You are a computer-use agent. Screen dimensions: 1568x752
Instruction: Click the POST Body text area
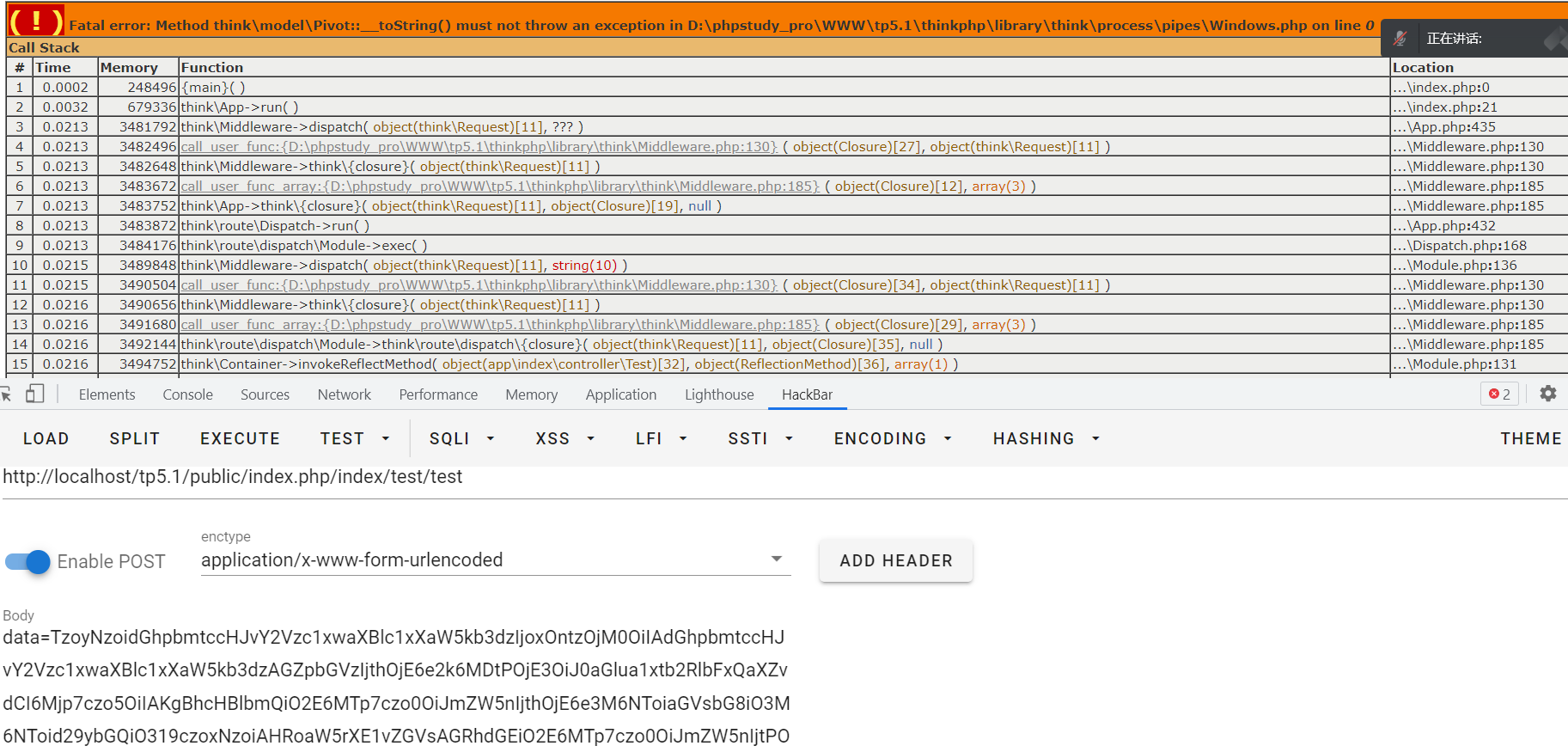396,687
